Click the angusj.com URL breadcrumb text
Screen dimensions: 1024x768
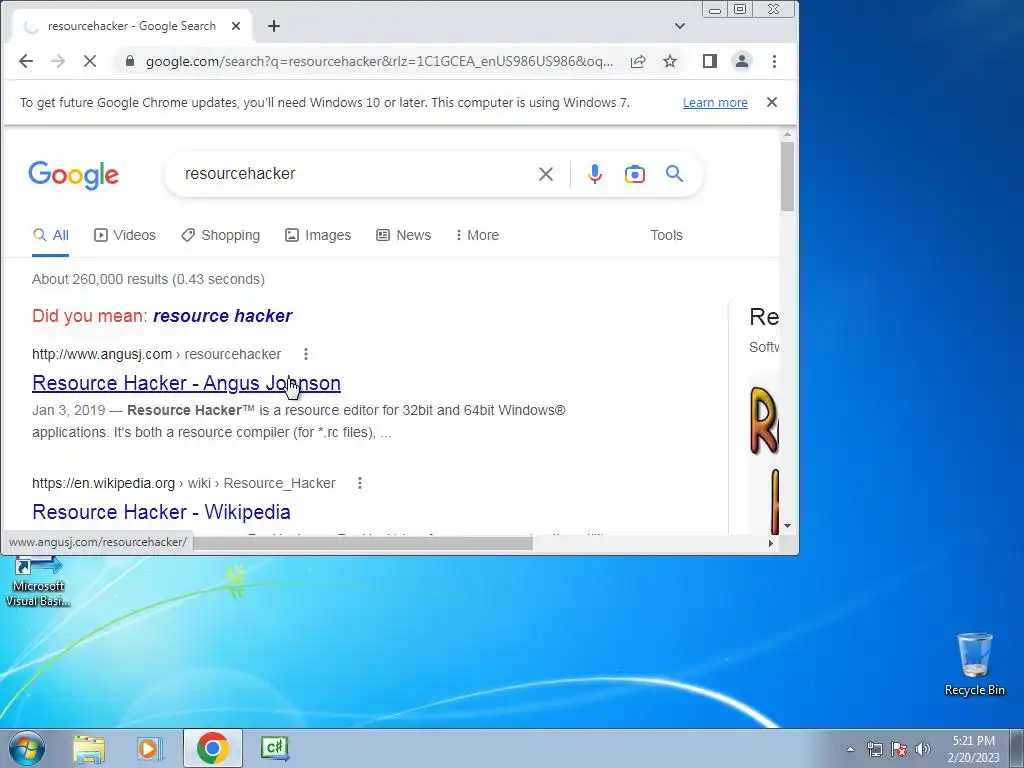pos(157,354)
